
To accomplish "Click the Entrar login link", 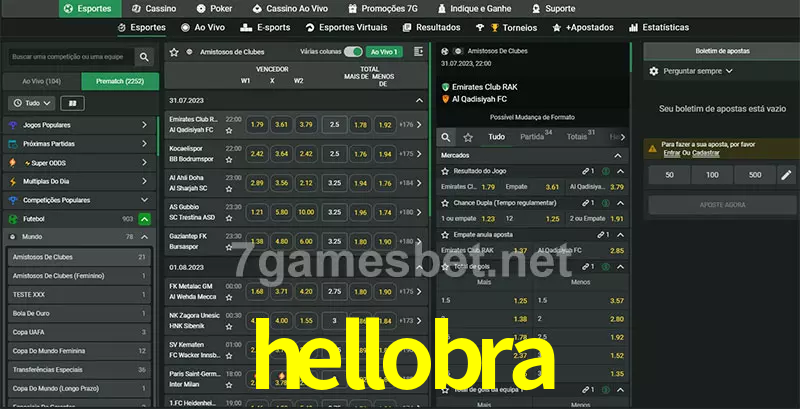I will point(671,153).
